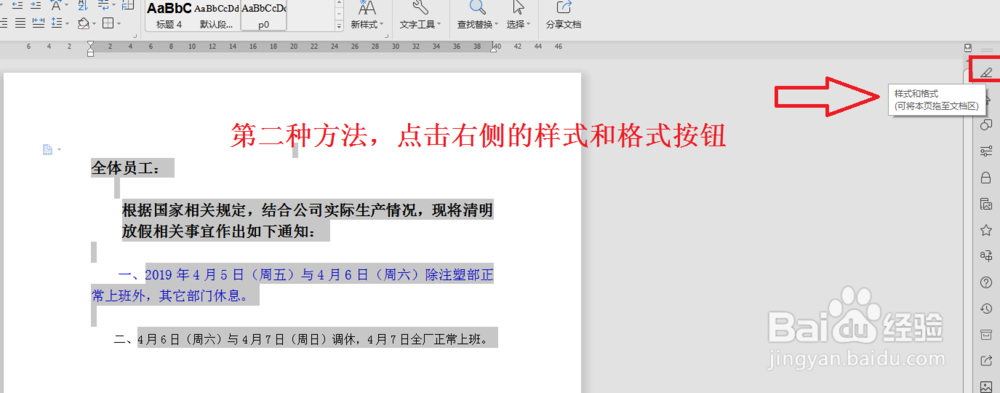Click the lock Restrict Editing sidebar icon
Viewport: 1000px width, 393px height.
coord(986,177)
